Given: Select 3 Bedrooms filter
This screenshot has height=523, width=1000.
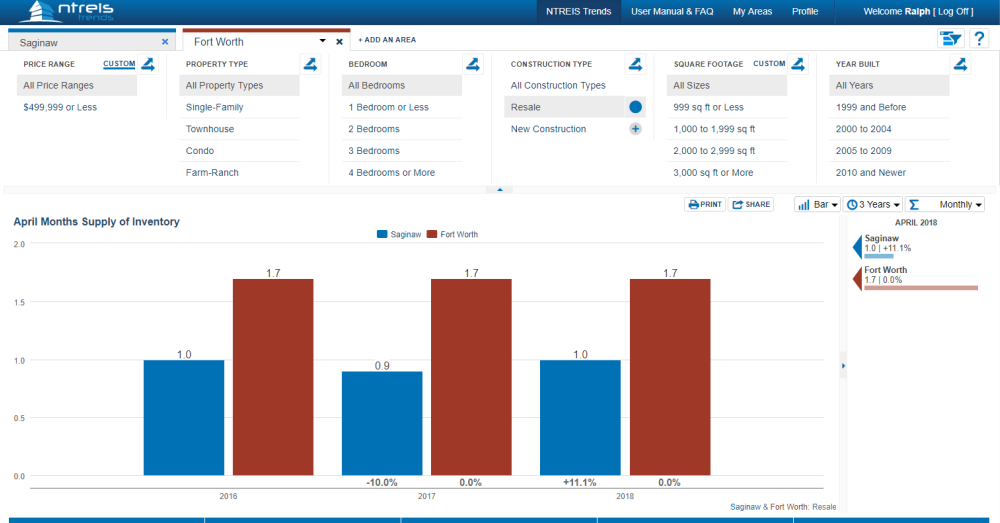Looking at the screenshot, I should pos(402,151).
